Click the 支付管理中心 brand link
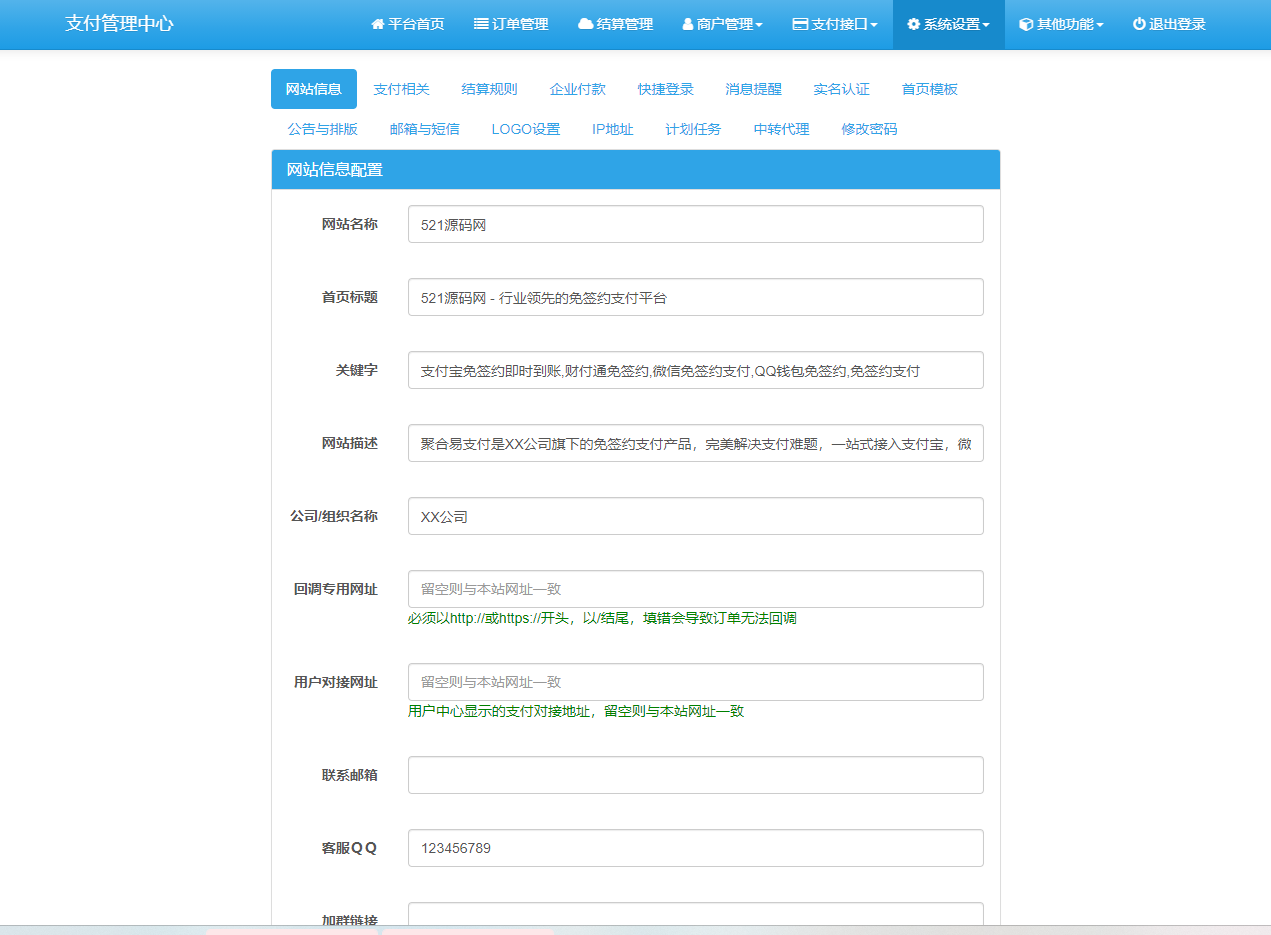The height and width of the screenshot is (935, 1271). point(119,24)
